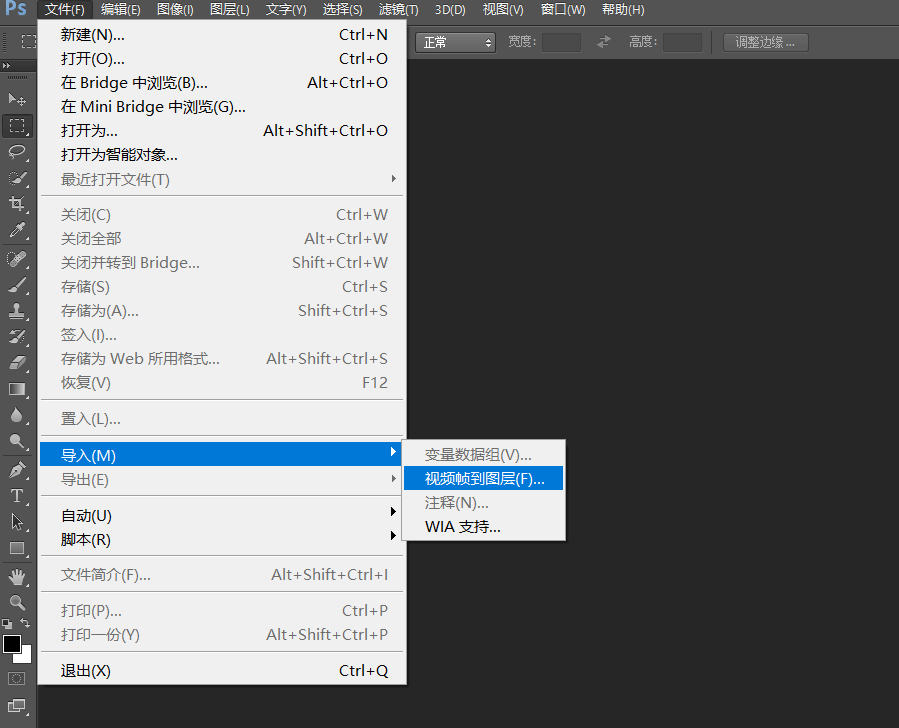
Task: Click the black foreground color swatch
Action: point(11,644)
